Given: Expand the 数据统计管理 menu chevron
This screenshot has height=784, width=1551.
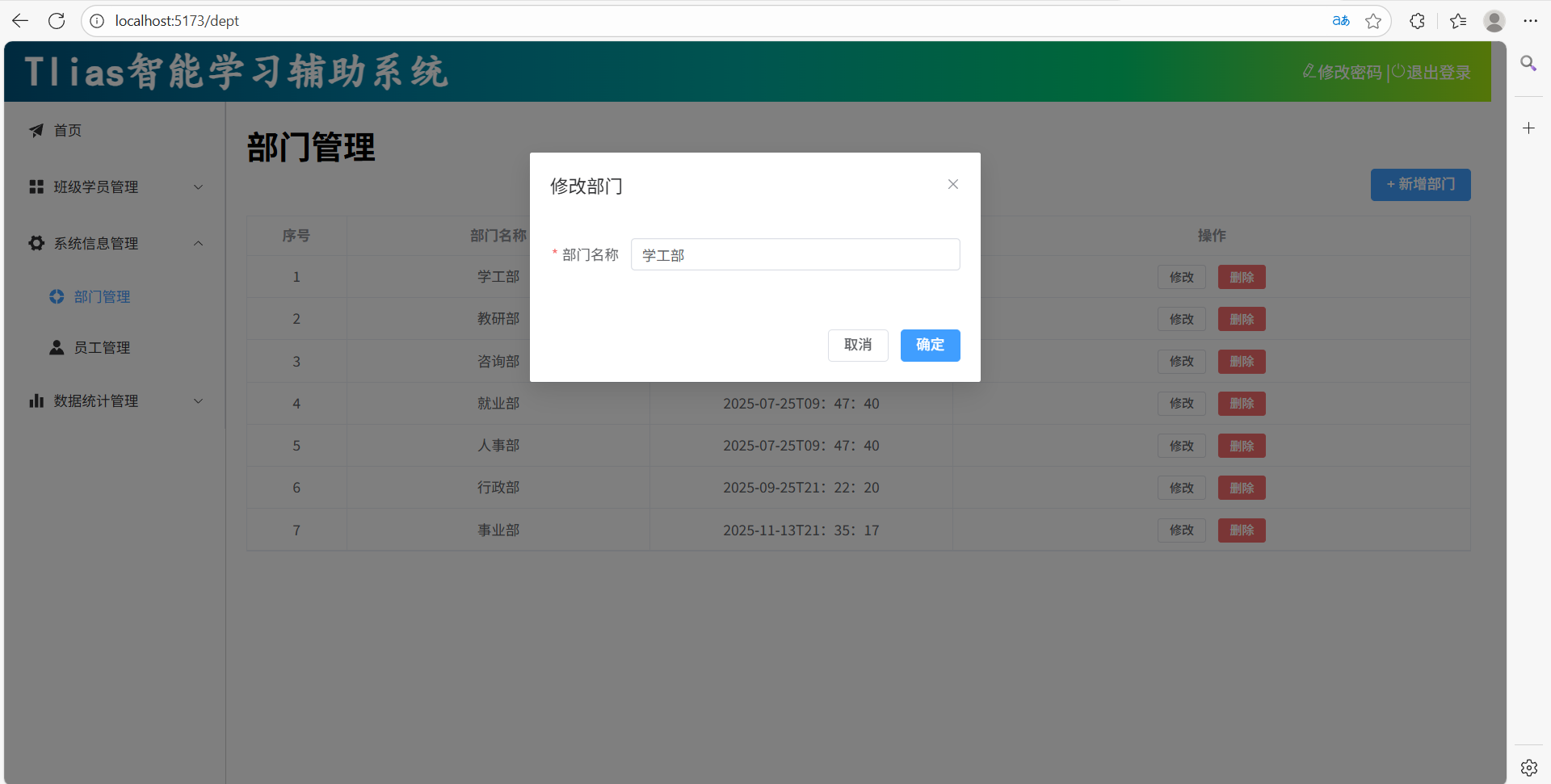Looking at the screenshot, I should point(198,400).
